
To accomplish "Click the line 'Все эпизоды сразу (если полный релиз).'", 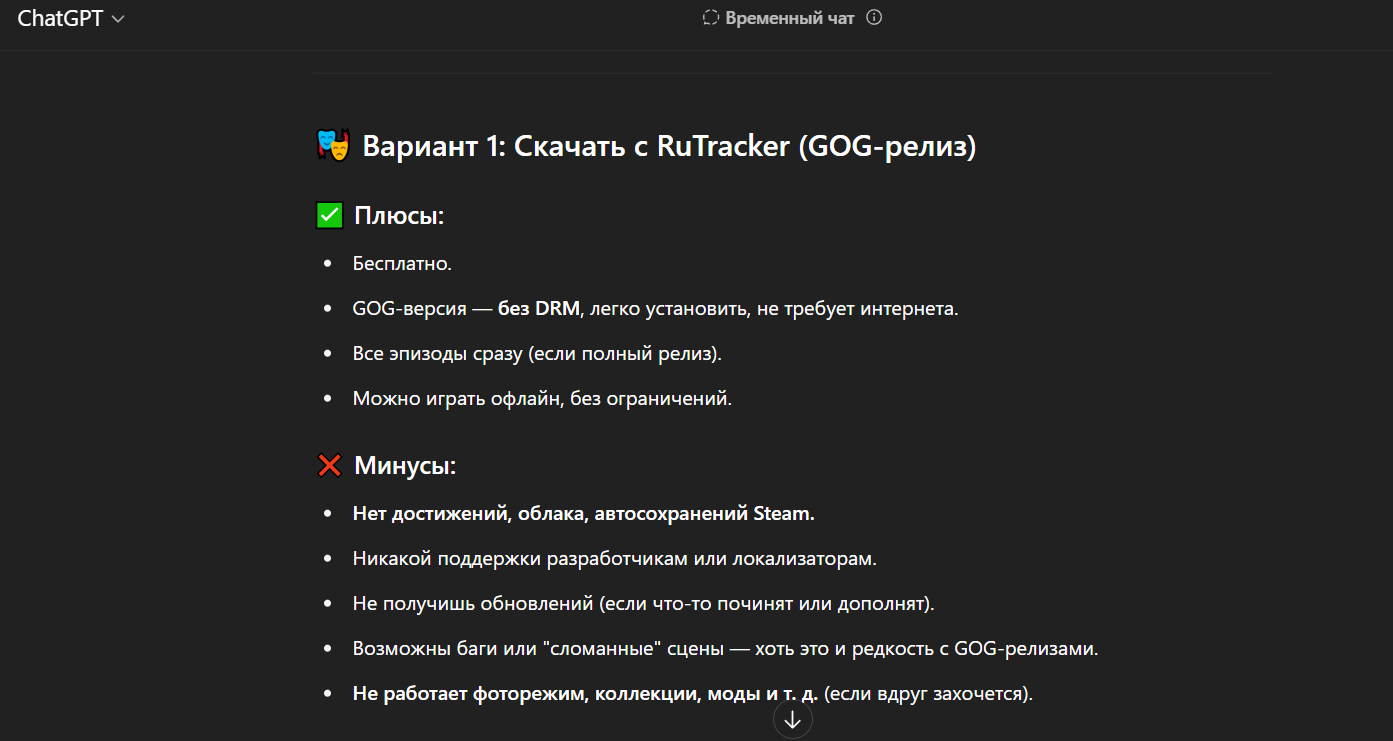I will point(537,354).
